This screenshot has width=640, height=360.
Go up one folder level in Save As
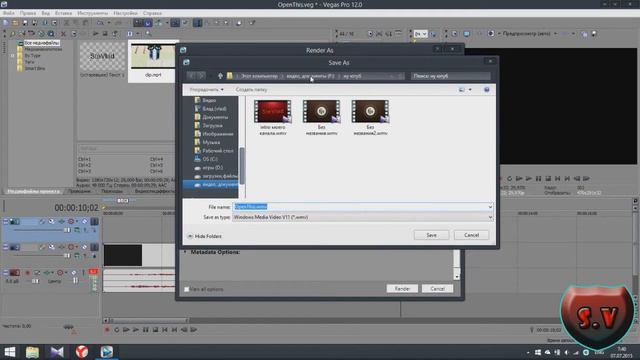[x=220, y=76]
